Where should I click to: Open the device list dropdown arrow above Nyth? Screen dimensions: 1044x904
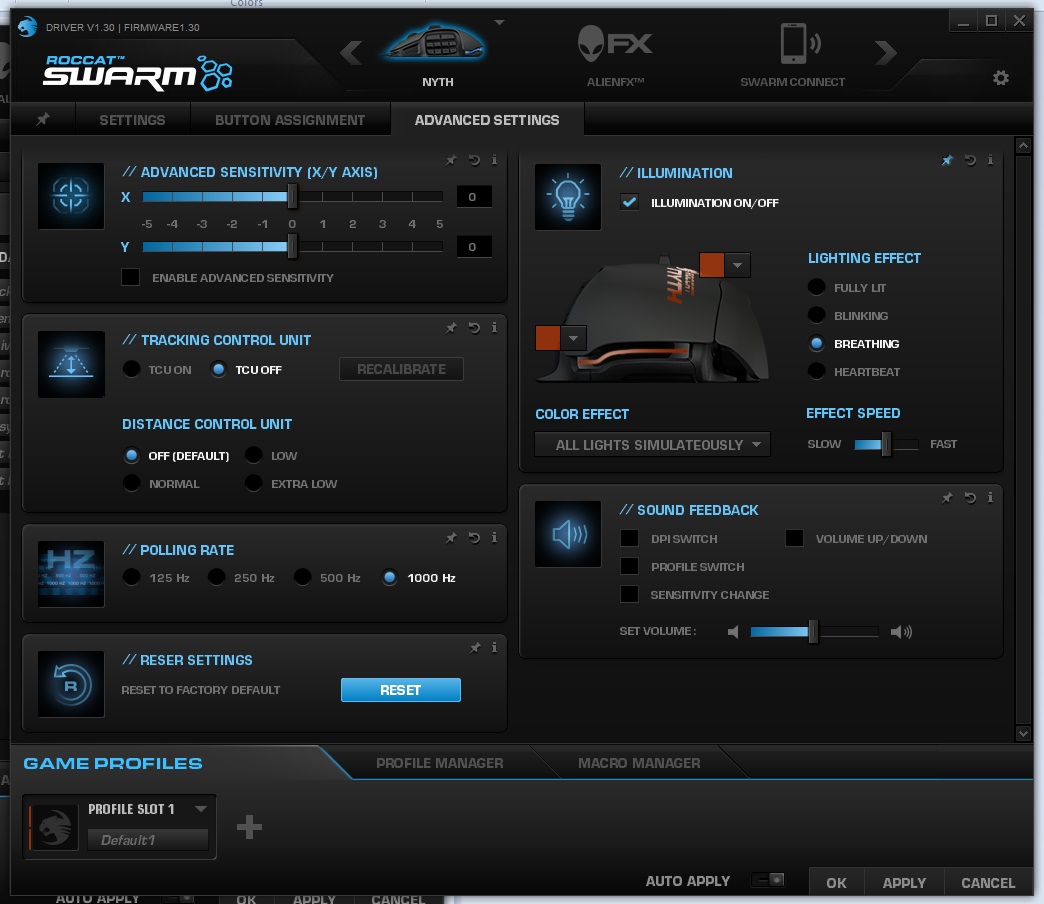point(499,22)
